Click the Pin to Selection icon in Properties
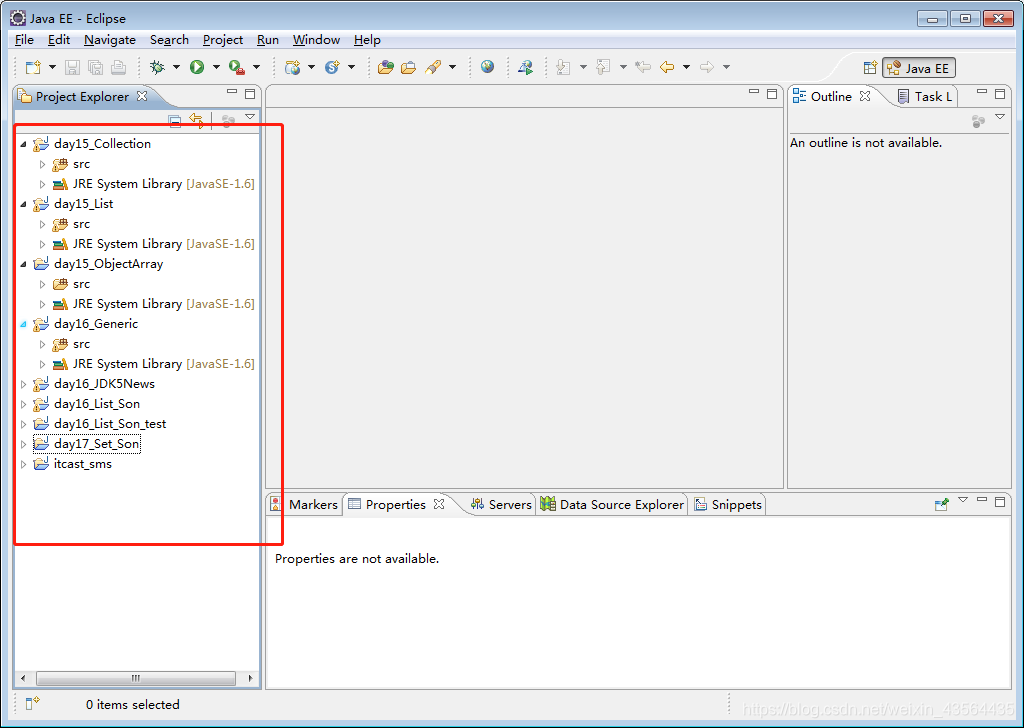 click(941, 504)
